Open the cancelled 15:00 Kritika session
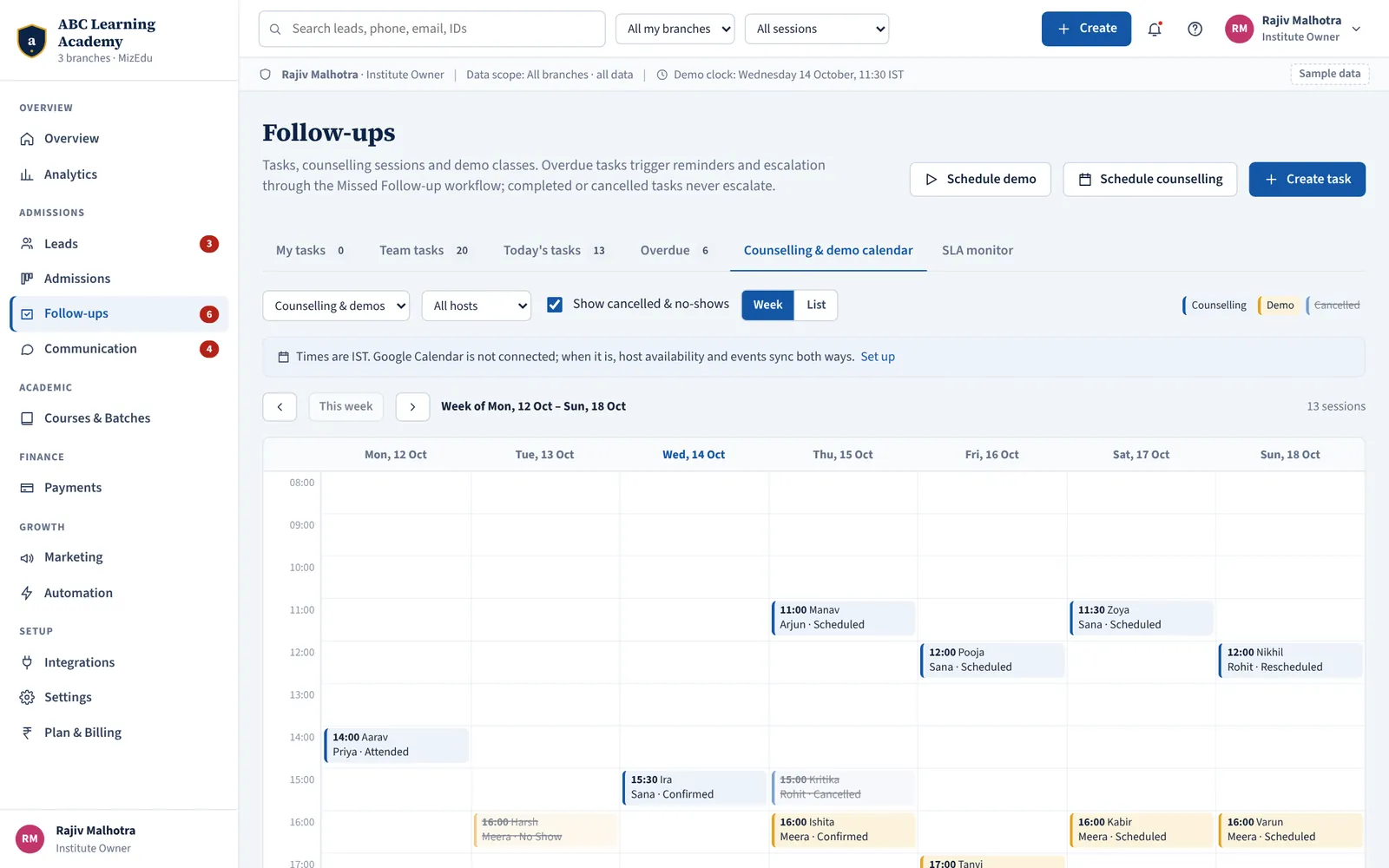The height and width of the screenshot is (868, 1389). [x=843, y=787]
